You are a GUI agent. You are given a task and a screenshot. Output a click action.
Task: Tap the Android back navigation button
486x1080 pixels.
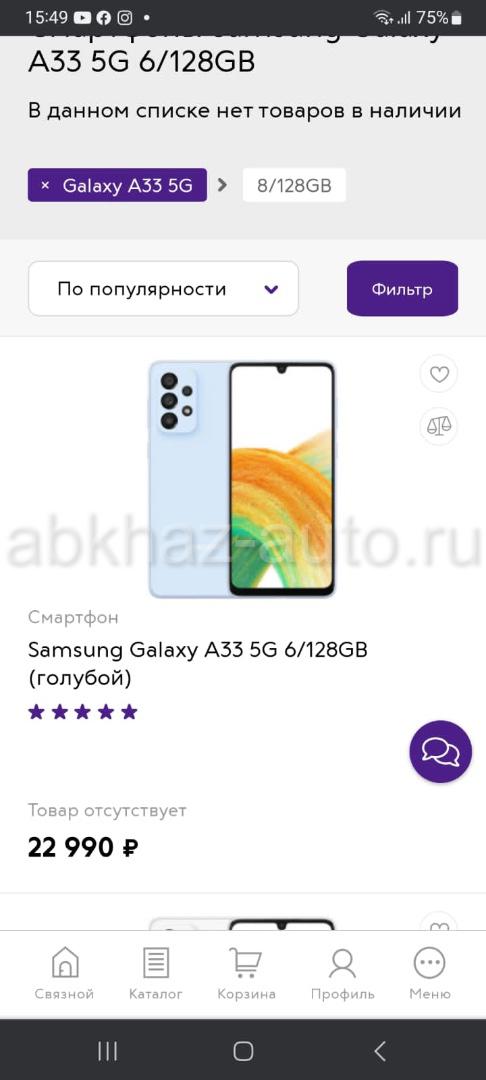(x=379, y=1050)
